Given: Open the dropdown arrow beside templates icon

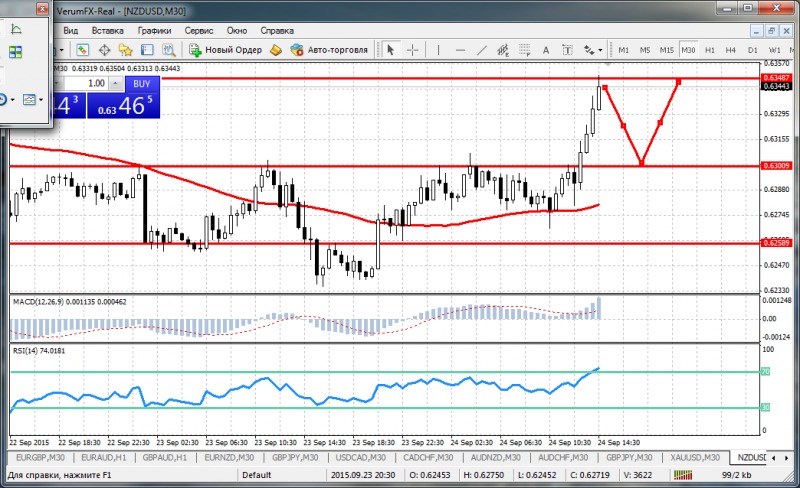Looking at the screenshot, I should [x=41, y=100].
